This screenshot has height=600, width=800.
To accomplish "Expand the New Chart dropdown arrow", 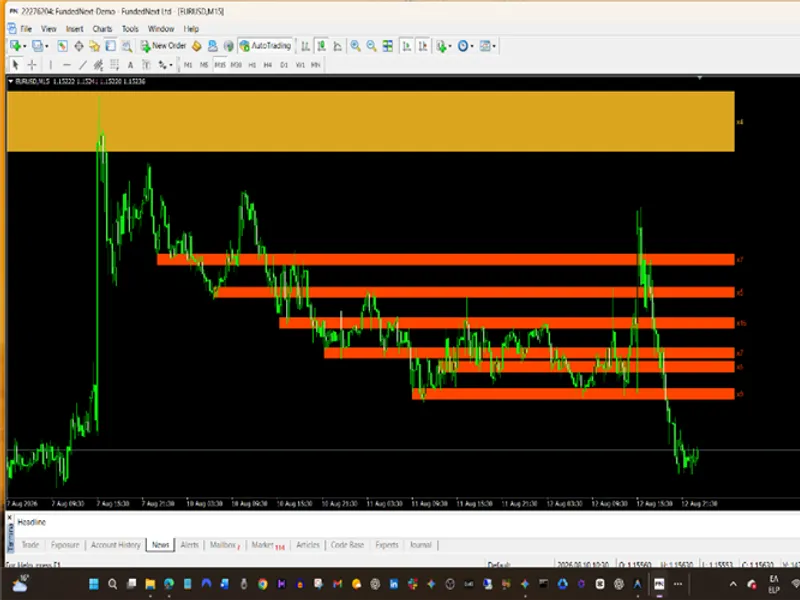I will pyautogui.click(x=24, y=46).
